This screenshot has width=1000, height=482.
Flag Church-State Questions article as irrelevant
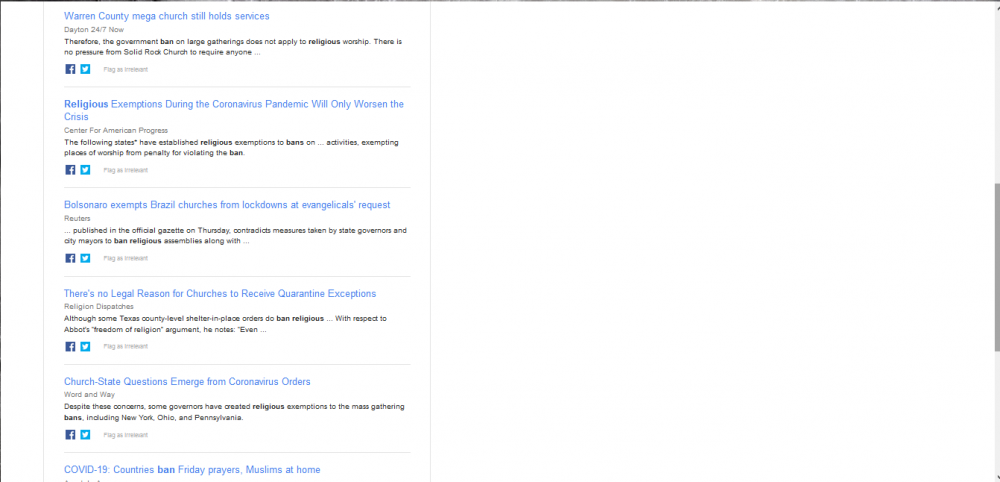click(x=126, y=435)
